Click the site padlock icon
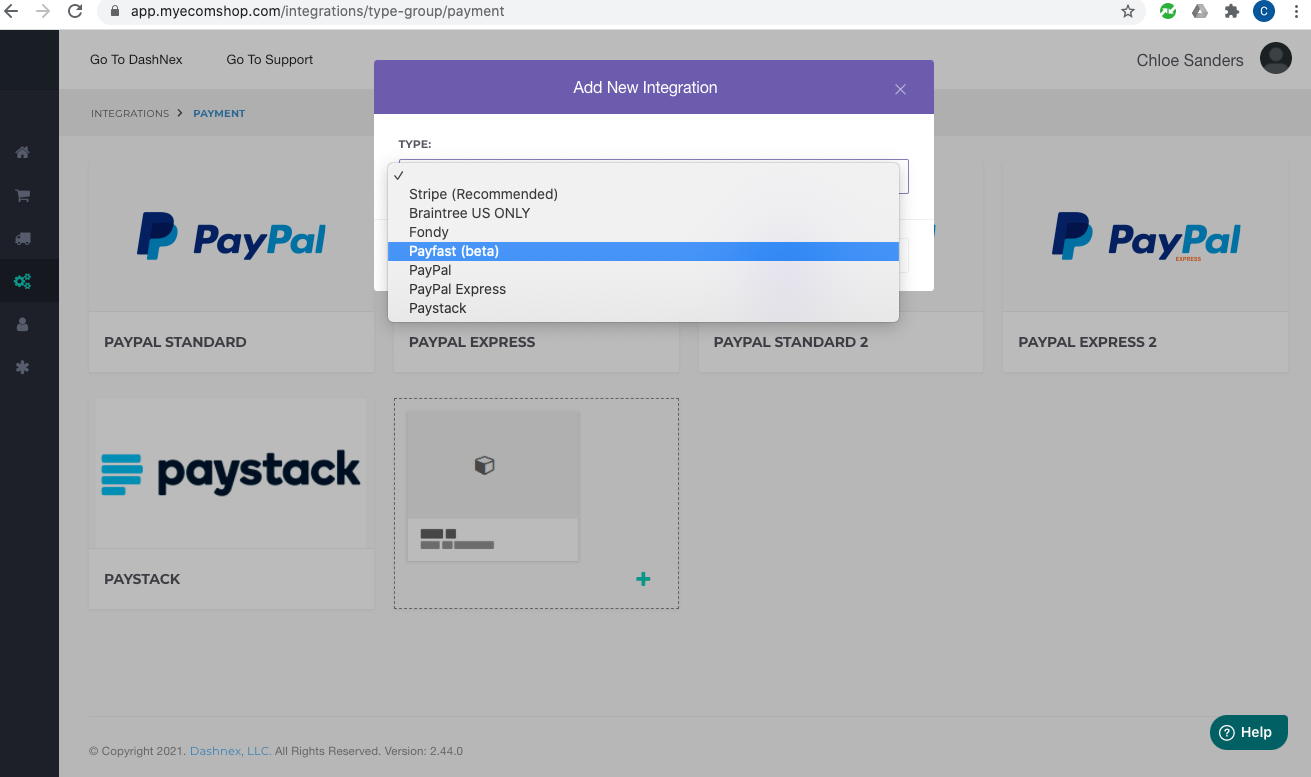The width and height of the screenshot is (1311, 777). pos(114,12)
